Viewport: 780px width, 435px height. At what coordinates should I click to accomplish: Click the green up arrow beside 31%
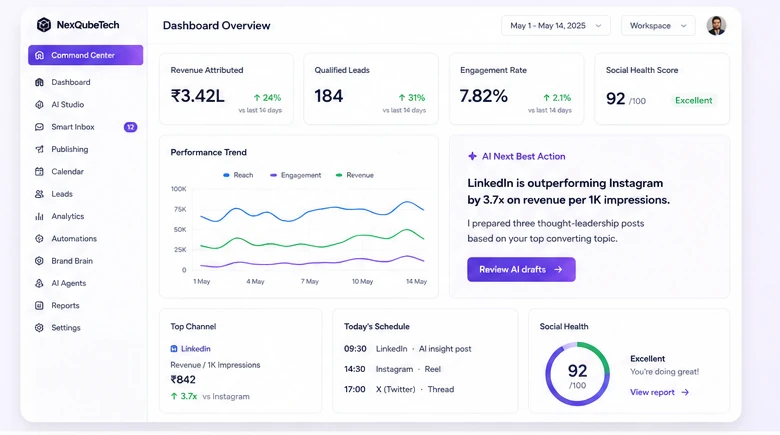point(401,98)
